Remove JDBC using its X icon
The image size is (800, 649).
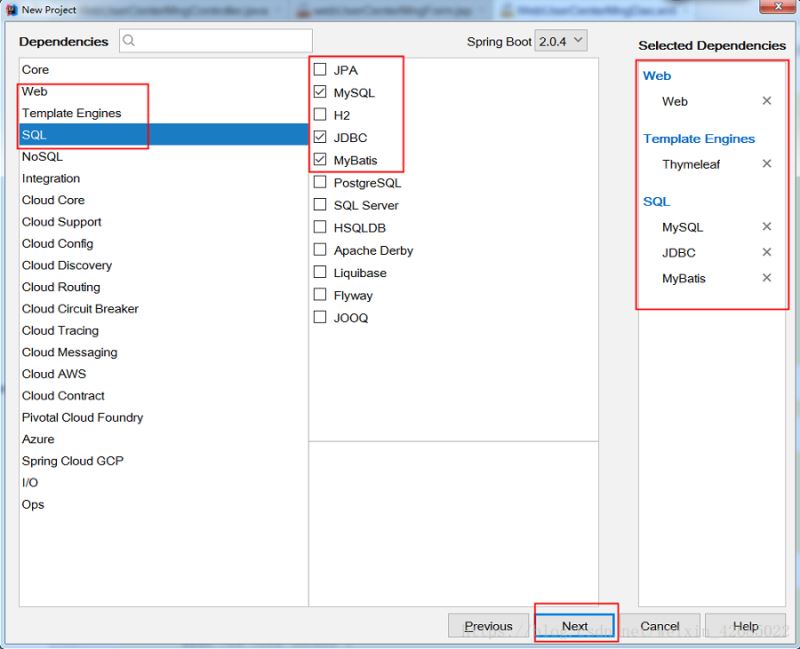pos(766,252)
